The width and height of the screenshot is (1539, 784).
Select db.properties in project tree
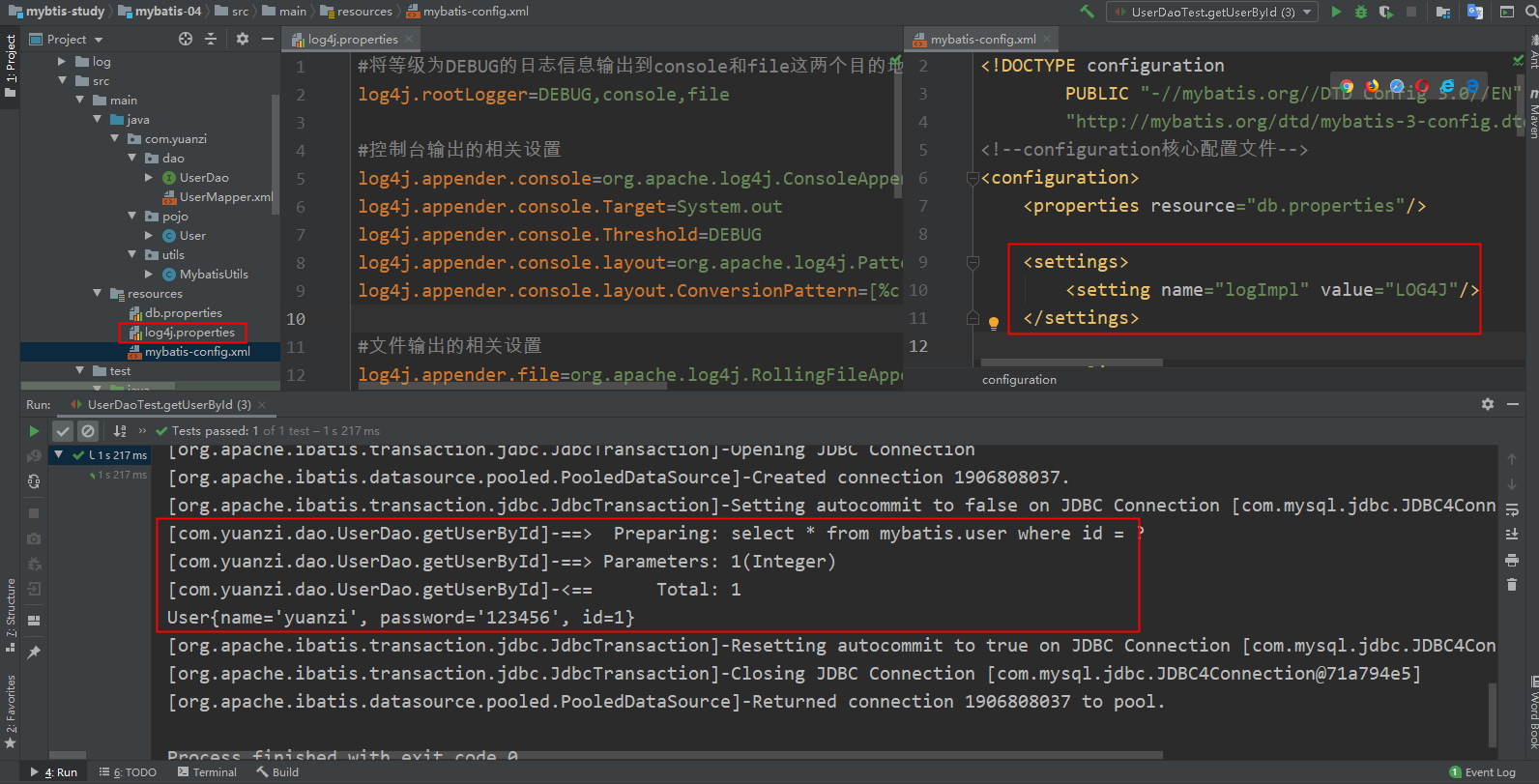176,312
